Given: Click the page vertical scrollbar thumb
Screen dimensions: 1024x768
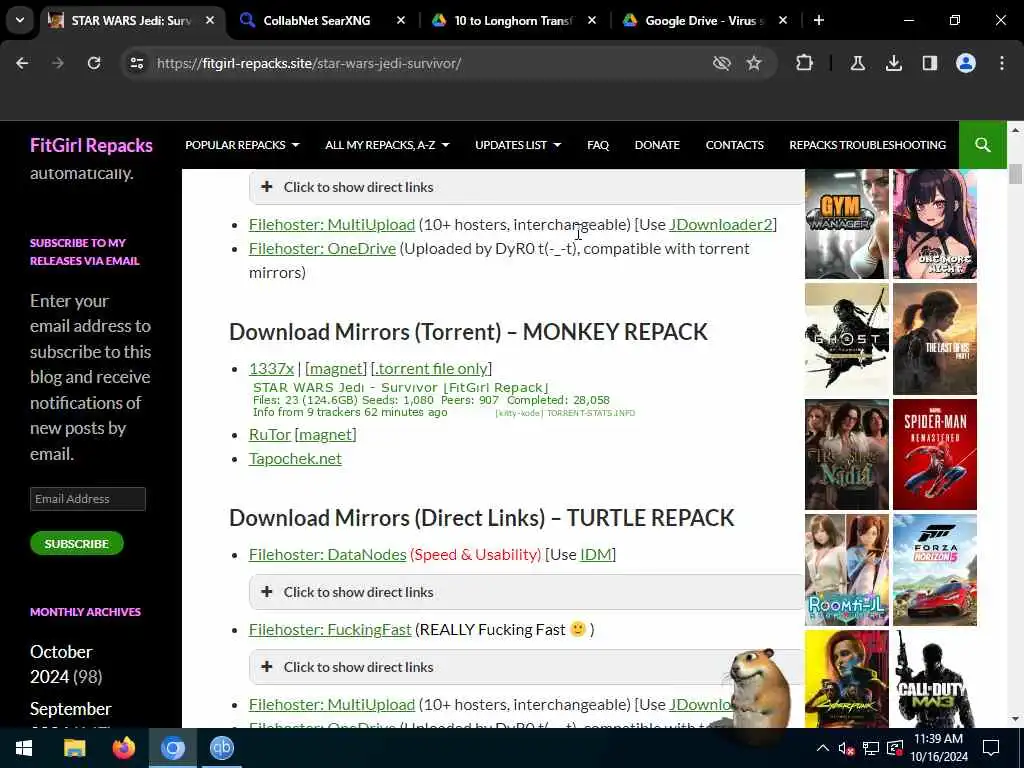Looking at the screenshot, I should coord(1015,174).
